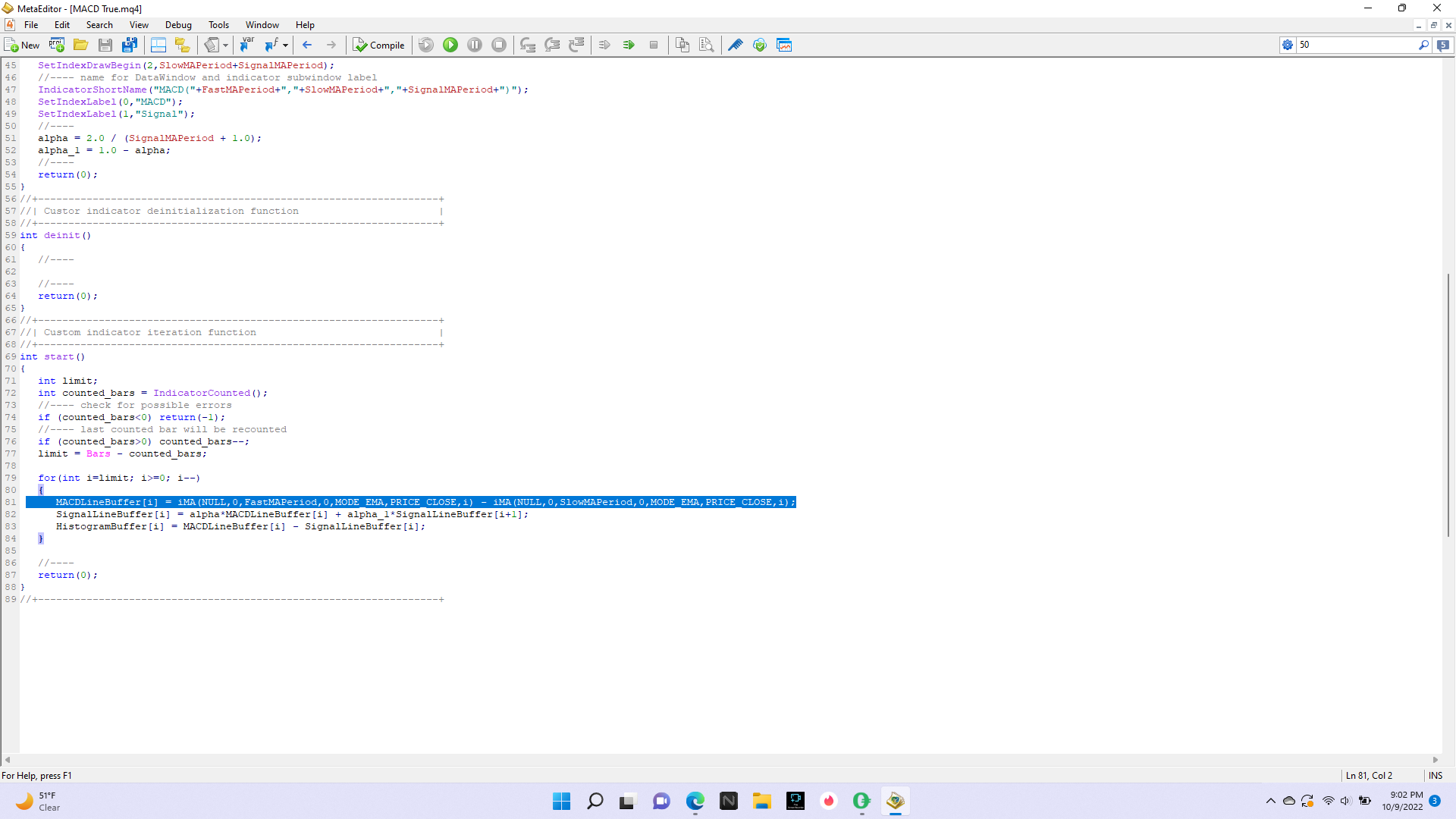
Task: Open the Tools menu
Action: point(218,25)
